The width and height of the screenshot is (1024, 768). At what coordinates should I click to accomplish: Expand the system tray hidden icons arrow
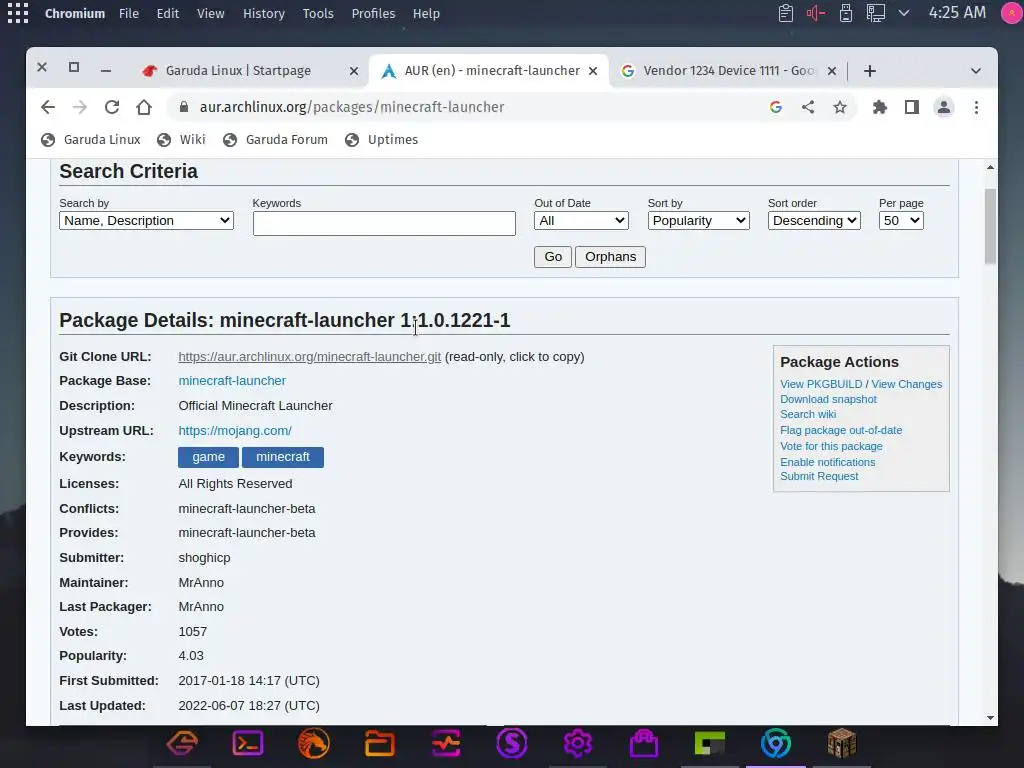click(904, 13)
